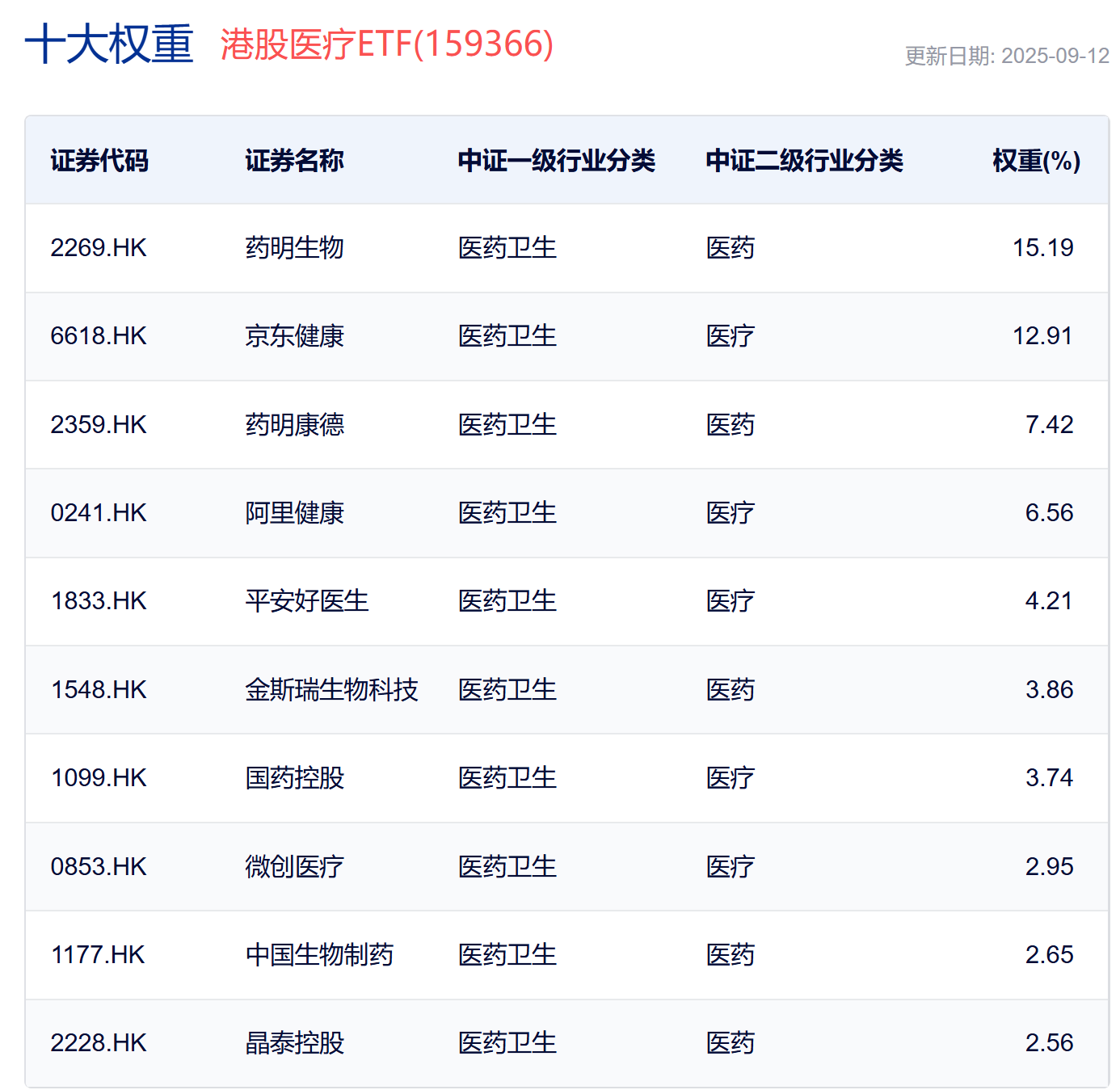Viewport: 1120px width, 1090px height.
Task: Click '医药卫生' in the 京东健康 row
Action: click(507, 336)
